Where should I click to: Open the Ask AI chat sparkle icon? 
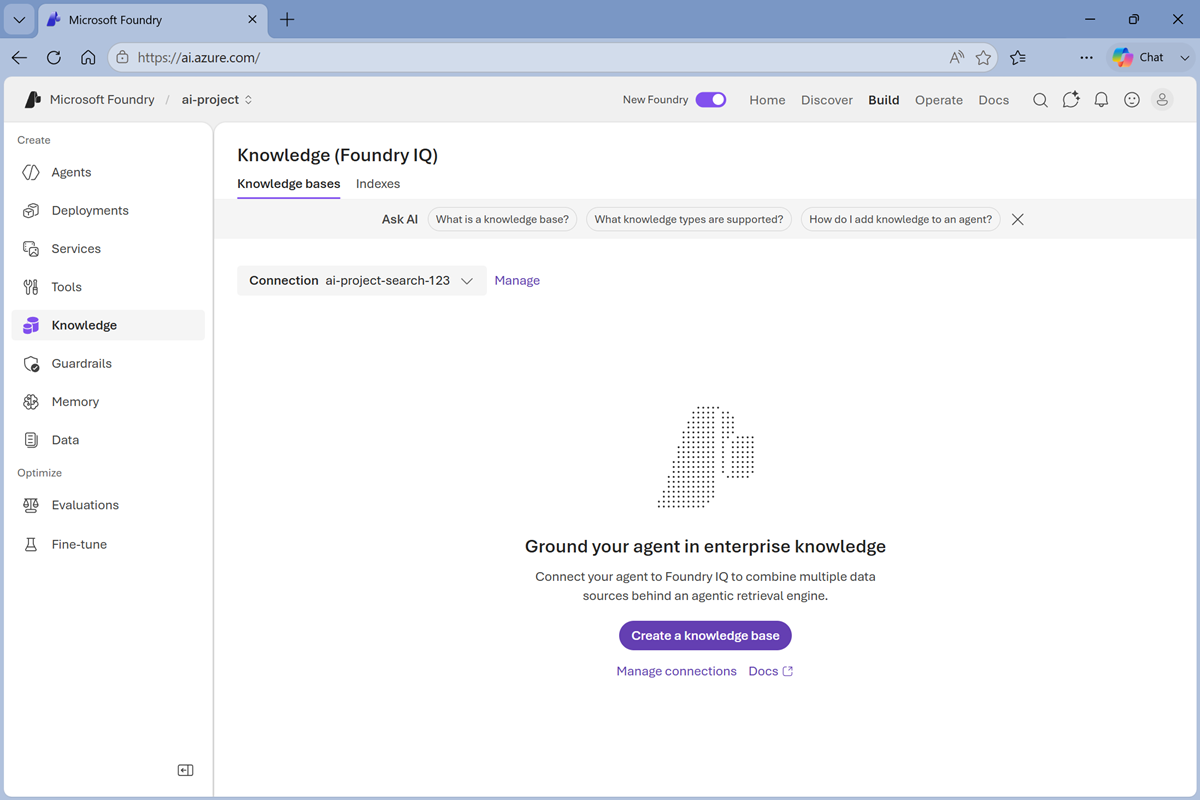pos(1071,100)
